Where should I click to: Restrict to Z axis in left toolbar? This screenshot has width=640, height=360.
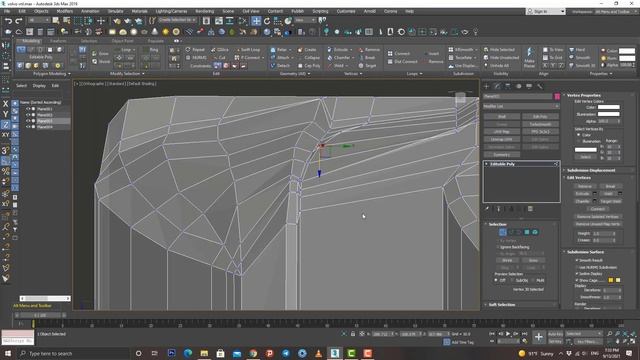pyautogui.click(x=5, y=124)
